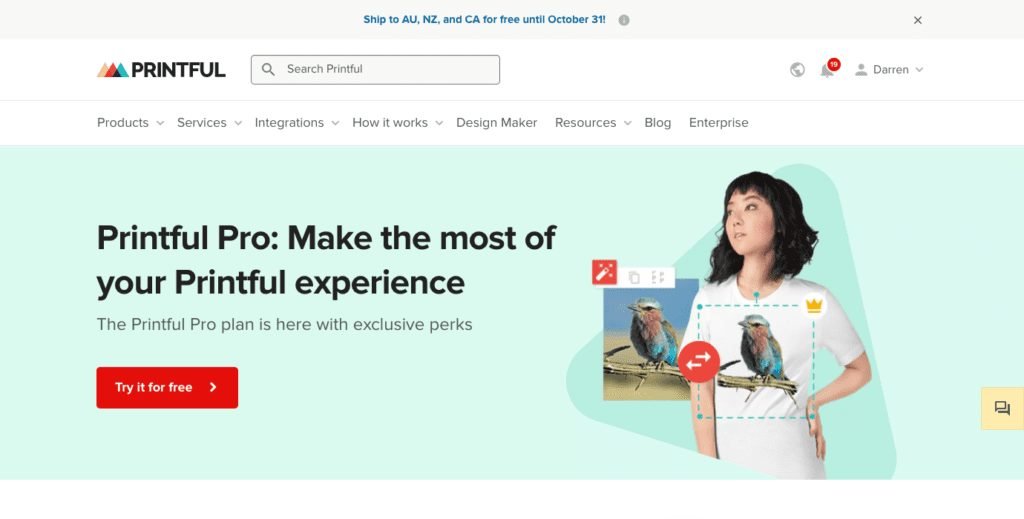Open the notifications bell icon

point(827,70)
